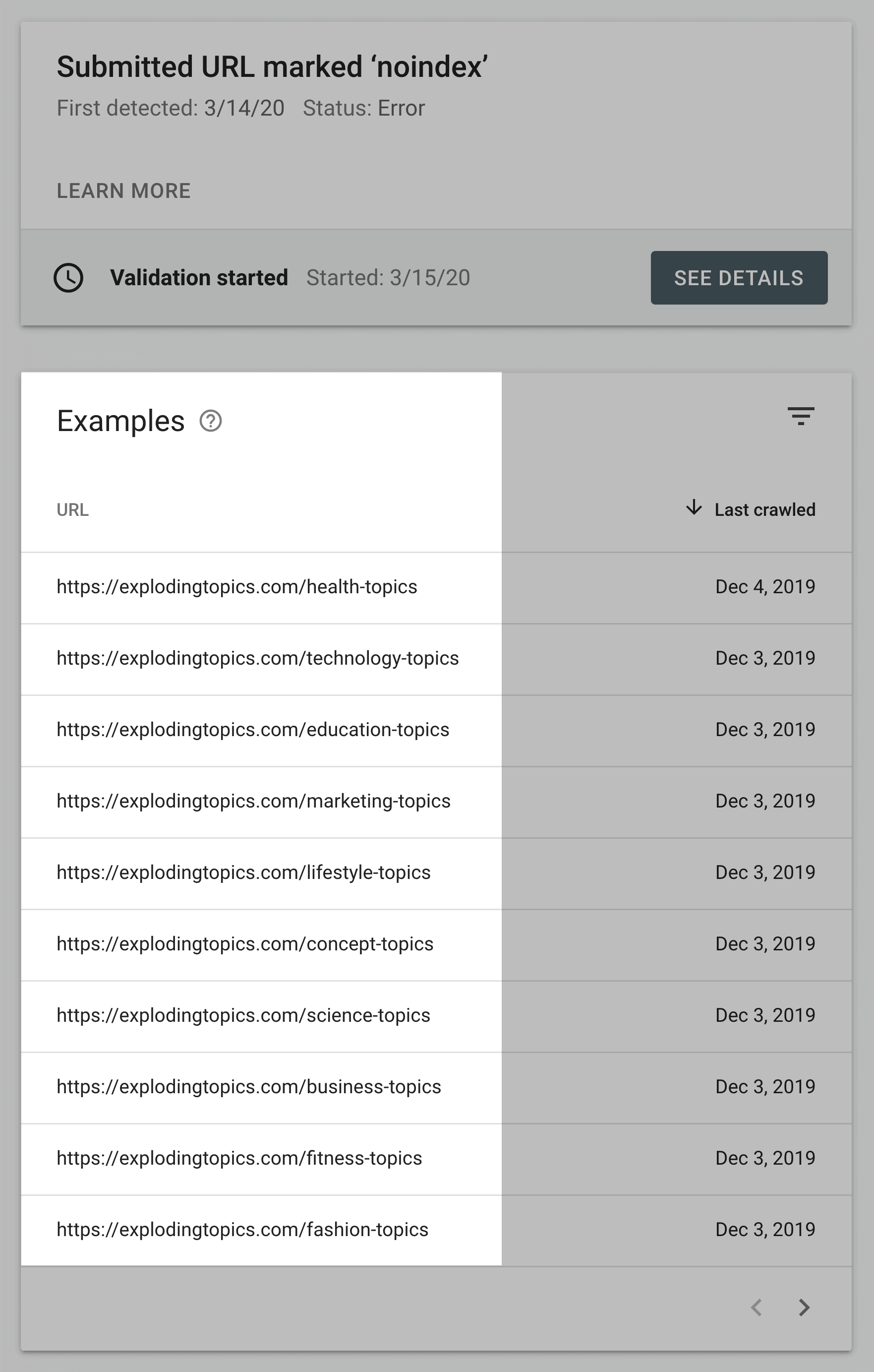
Task: Click the validation clock icon
Action: click(68, 277)
